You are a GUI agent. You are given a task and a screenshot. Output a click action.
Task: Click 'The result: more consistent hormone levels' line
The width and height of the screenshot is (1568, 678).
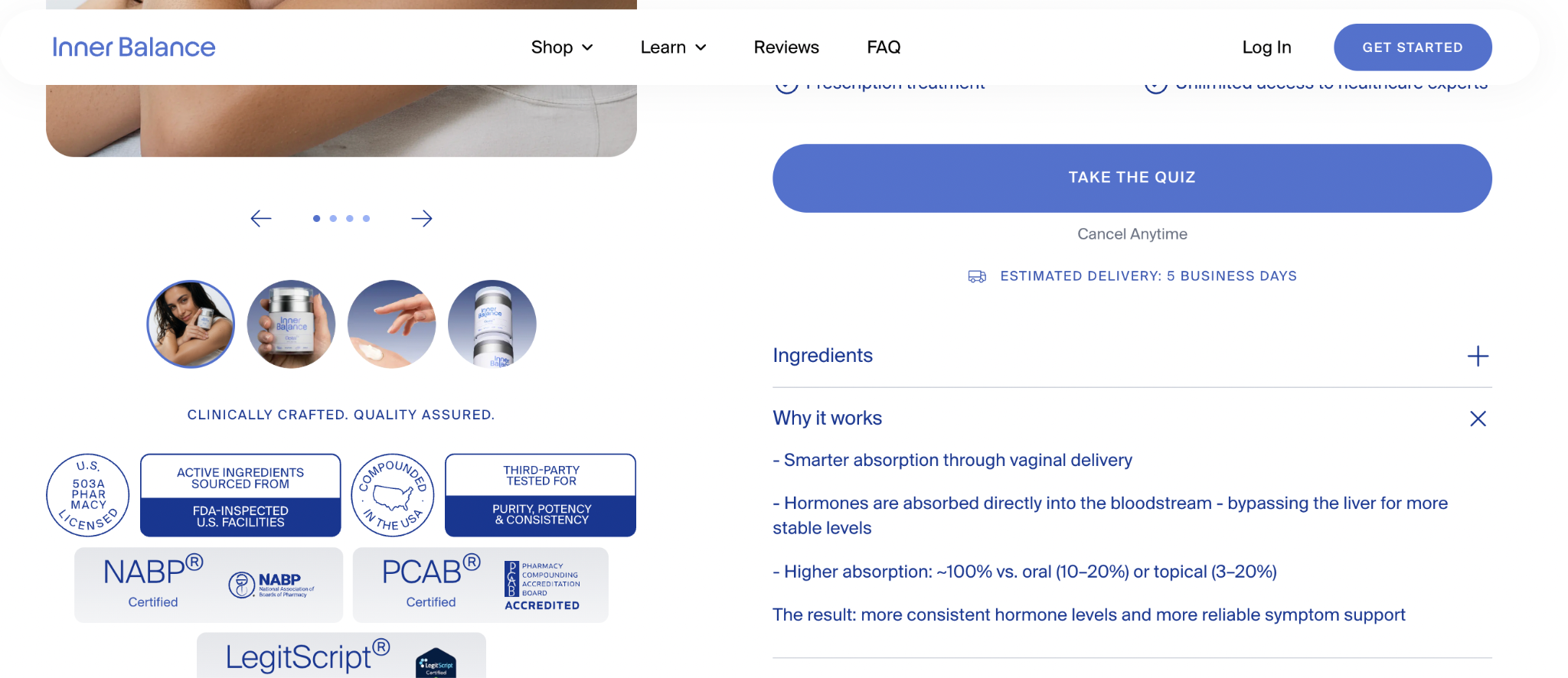pyautogui.click(x=1089, y=614)
